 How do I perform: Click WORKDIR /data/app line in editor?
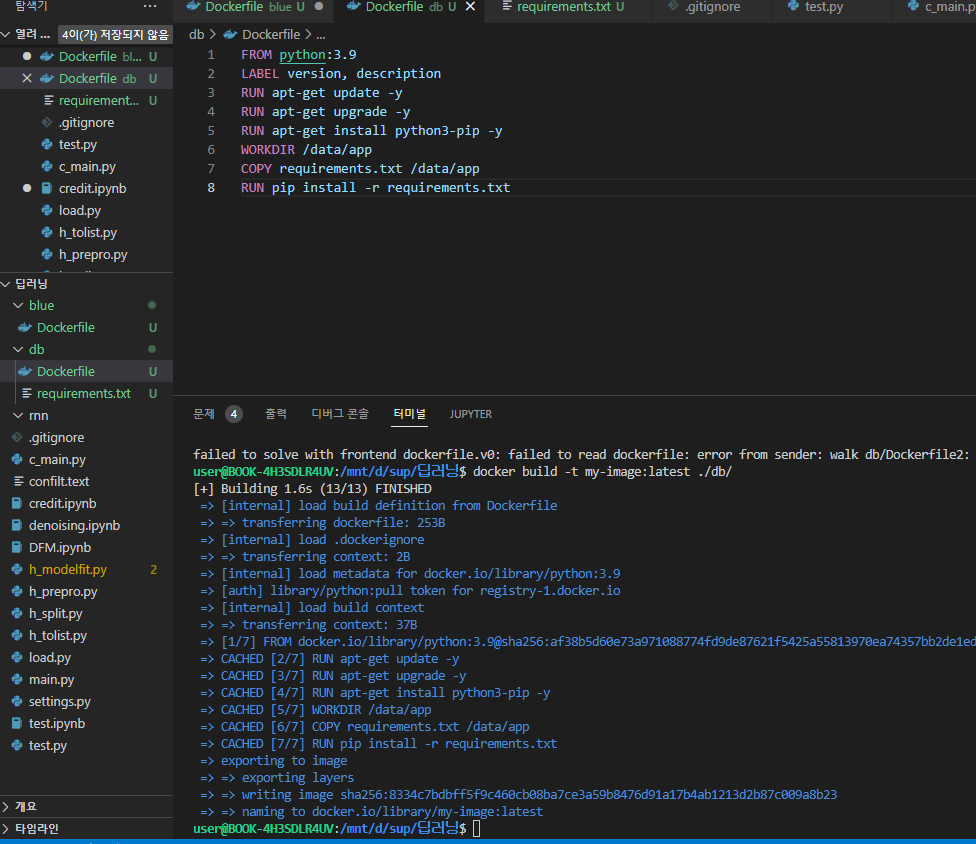point(306,149)
